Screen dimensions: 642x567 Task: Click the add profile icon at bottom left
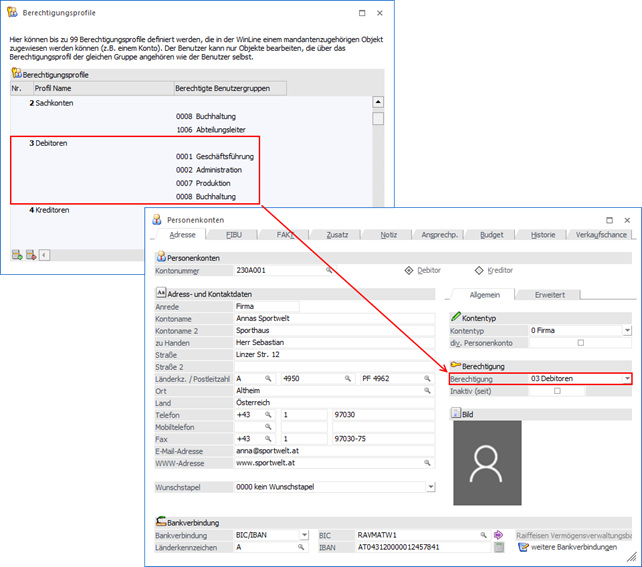[17, 255]
